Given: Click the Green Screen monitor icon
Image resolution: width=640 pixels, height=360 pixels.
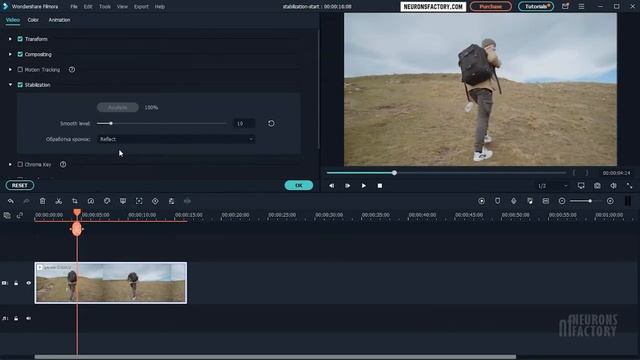Looking at the screenshot, I should (123, 201).
